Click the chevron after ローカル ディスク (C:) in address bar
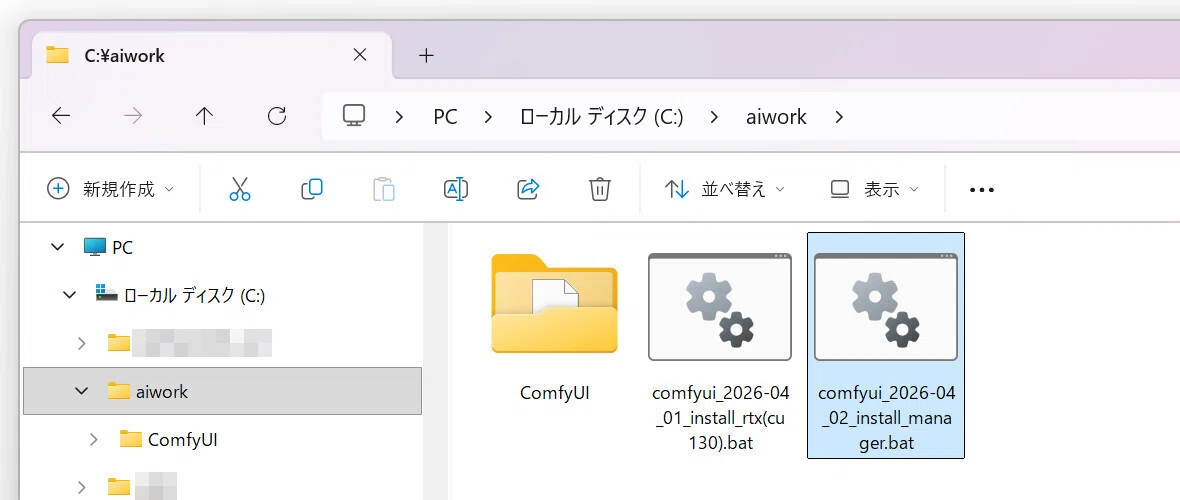Viewport: 1180px width, 500px height. [714, 117]
